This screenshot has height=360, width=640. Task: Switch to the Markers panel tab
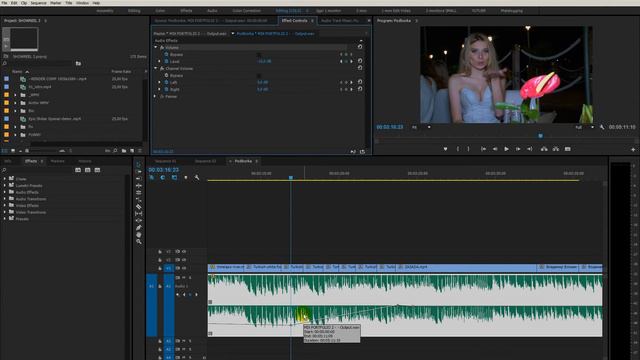[57, 161]
